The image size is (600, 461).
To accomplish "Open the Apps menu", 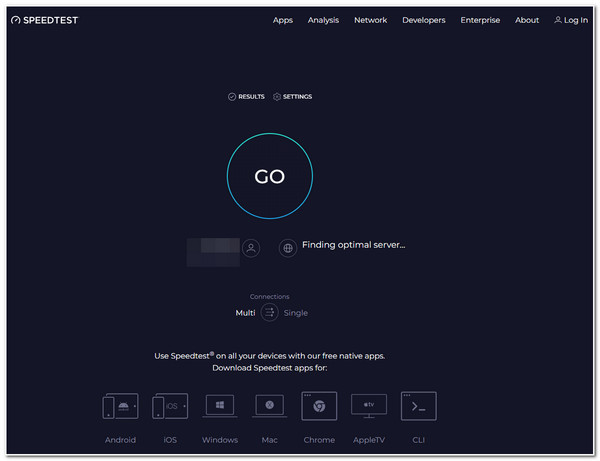I will pos(283,20).
